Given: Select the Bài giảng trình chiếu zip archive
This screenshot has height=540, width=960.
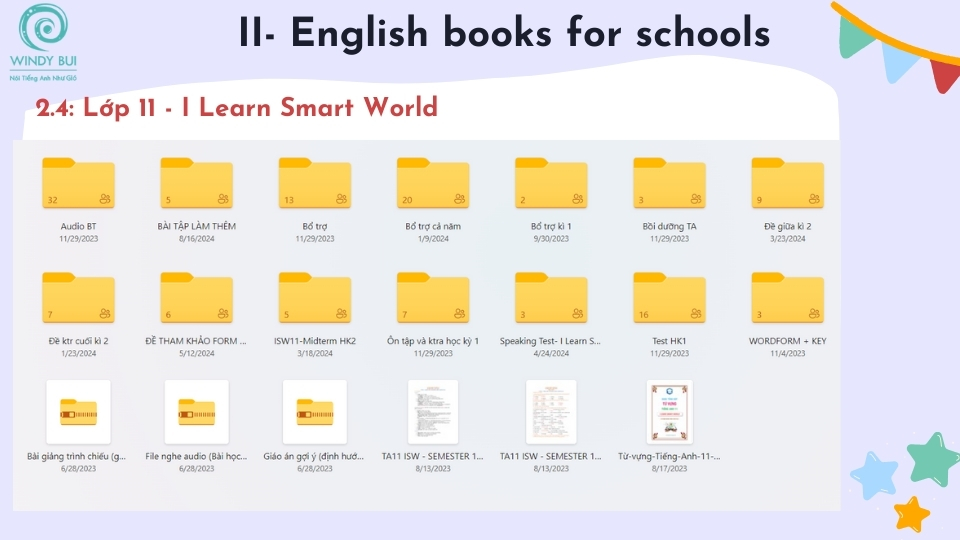Looking at the screenshot, I should (78, 411).
